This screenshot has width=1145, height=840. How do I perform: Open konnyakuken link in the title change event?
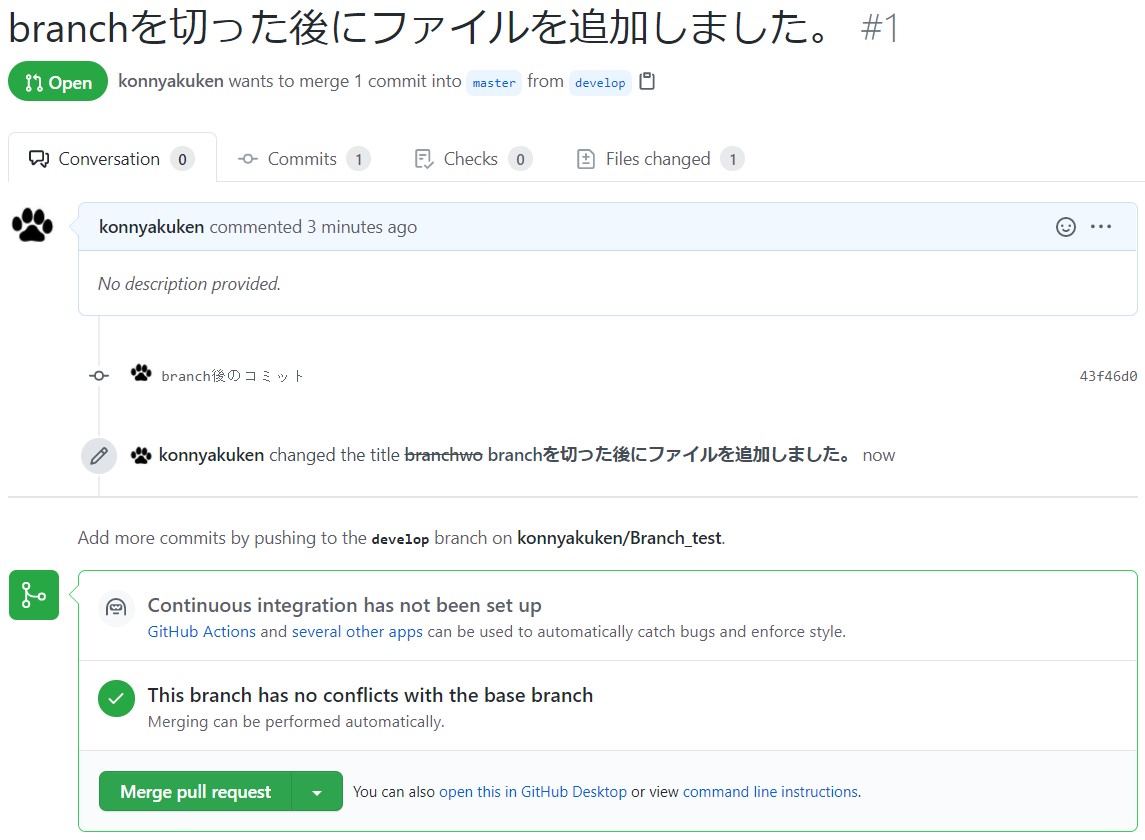[211, 455]
